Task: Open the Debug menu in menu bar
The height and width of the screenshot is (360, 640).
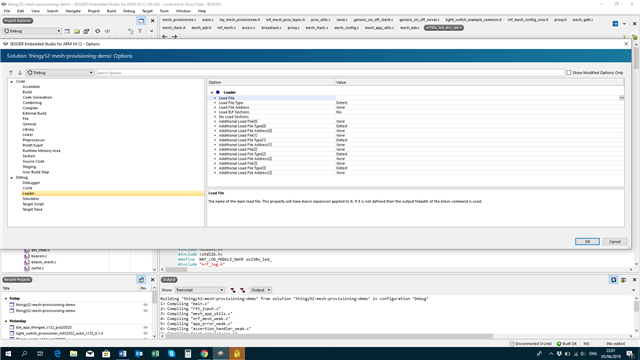Action: tap(129, 11)
